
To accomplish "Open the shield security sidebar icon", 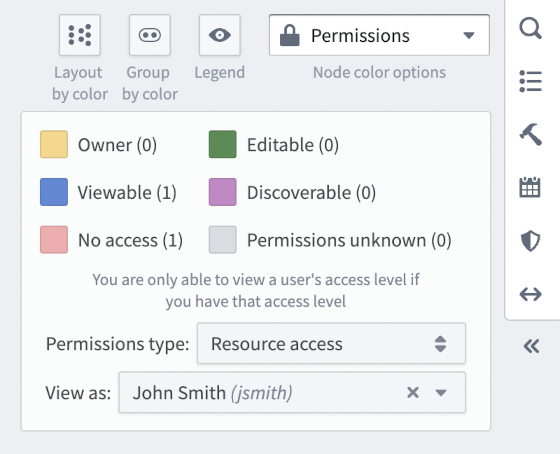I will pyautogui.click(x=530, y=241).
